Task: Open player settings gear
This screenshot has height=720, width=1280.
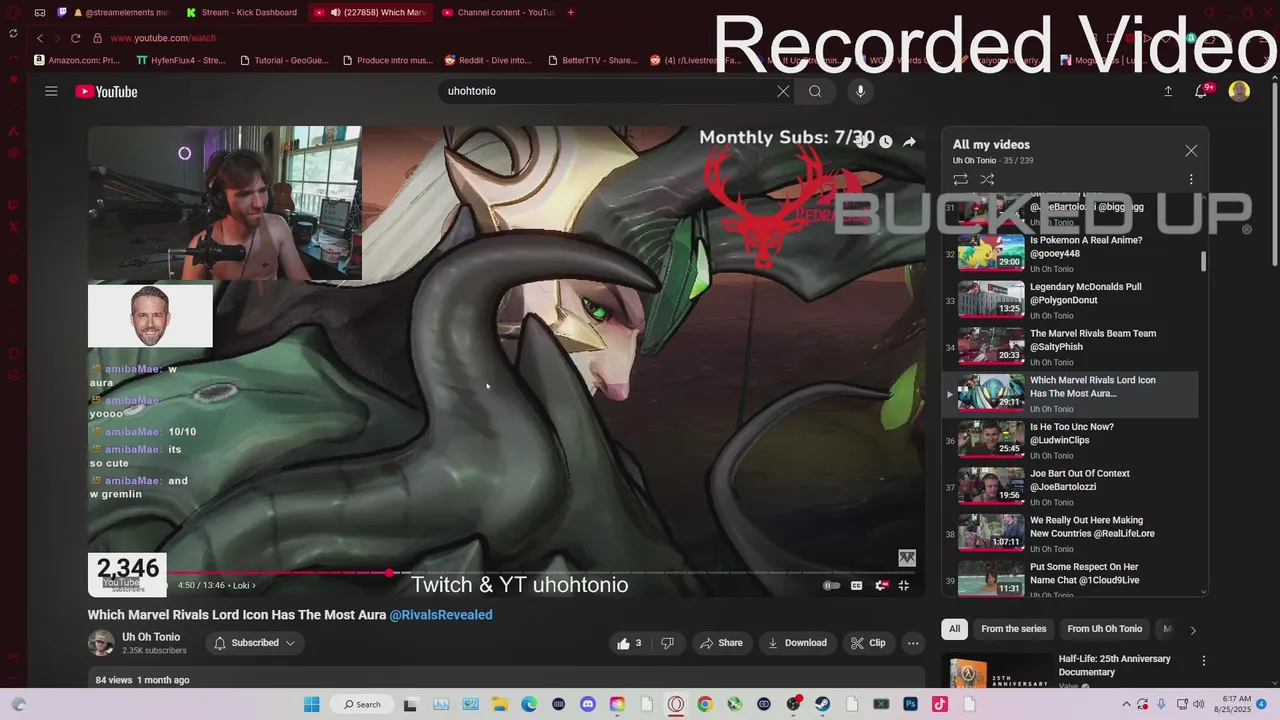Action: pyautogui.click(x=881, y=585)
